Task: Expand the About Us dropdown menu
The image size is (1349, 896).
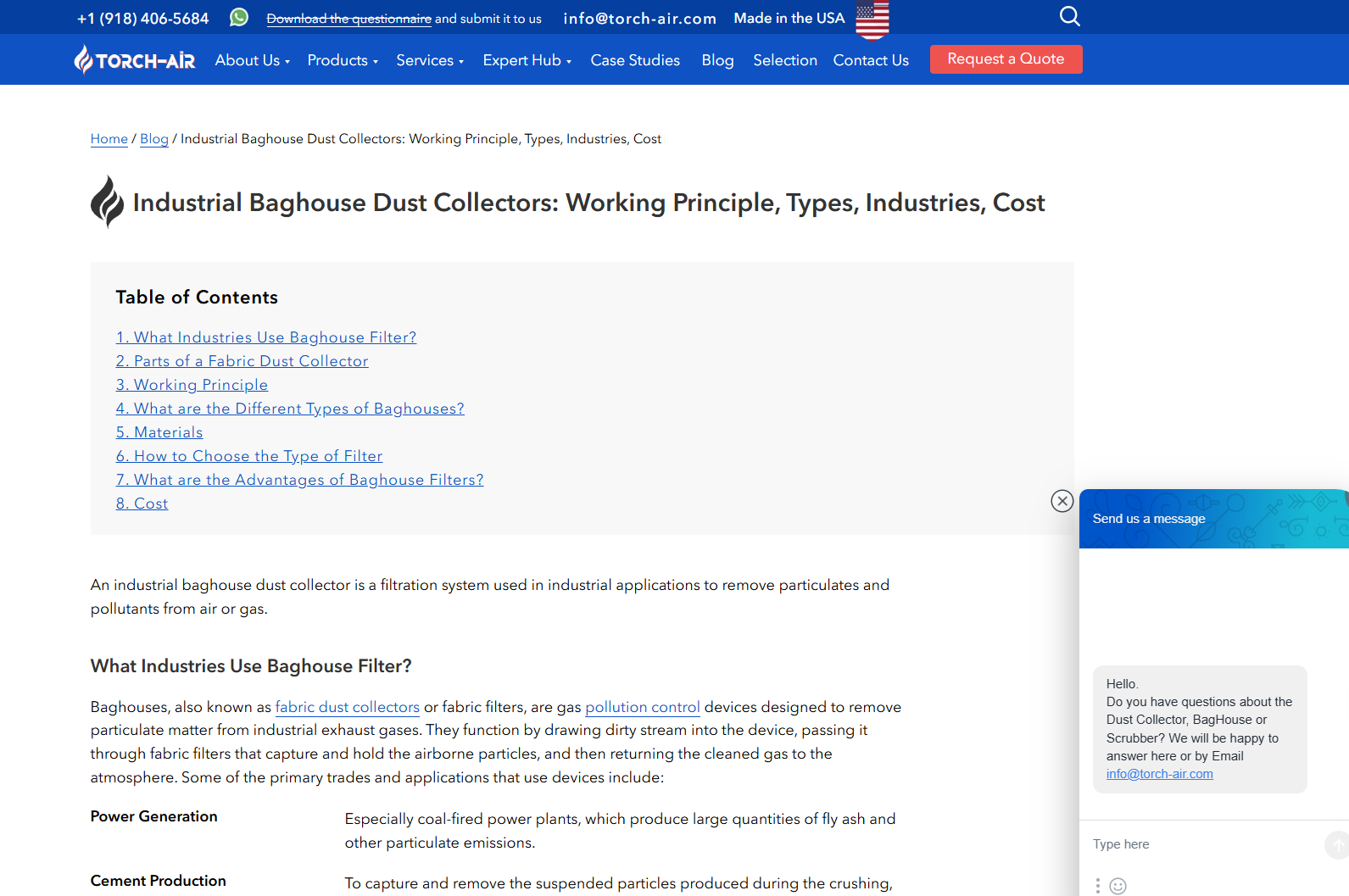Action: (x=252, y=60)
